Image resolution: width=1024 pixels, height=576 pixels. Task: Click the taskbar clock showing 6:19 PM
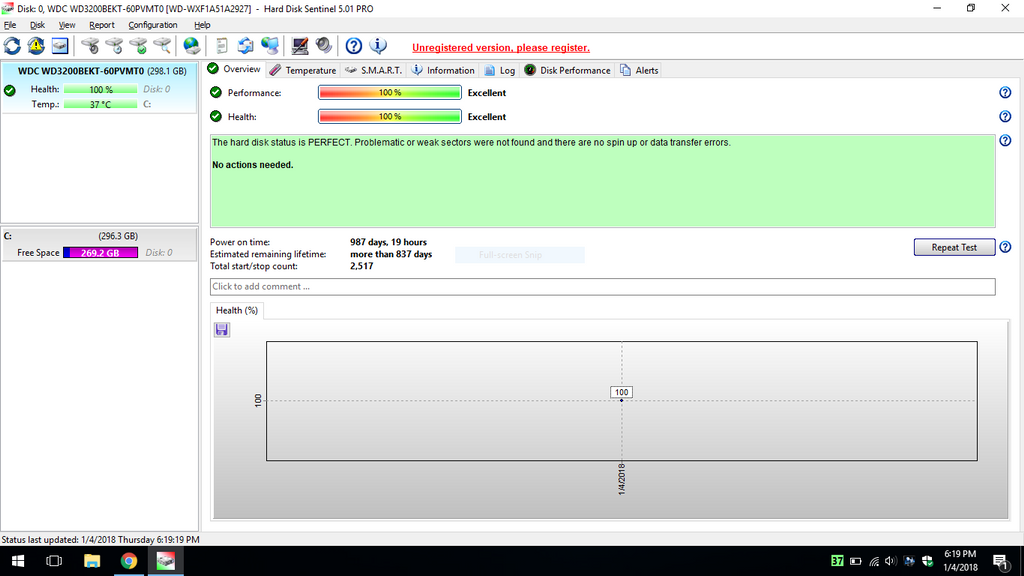(x=961, y=561)
